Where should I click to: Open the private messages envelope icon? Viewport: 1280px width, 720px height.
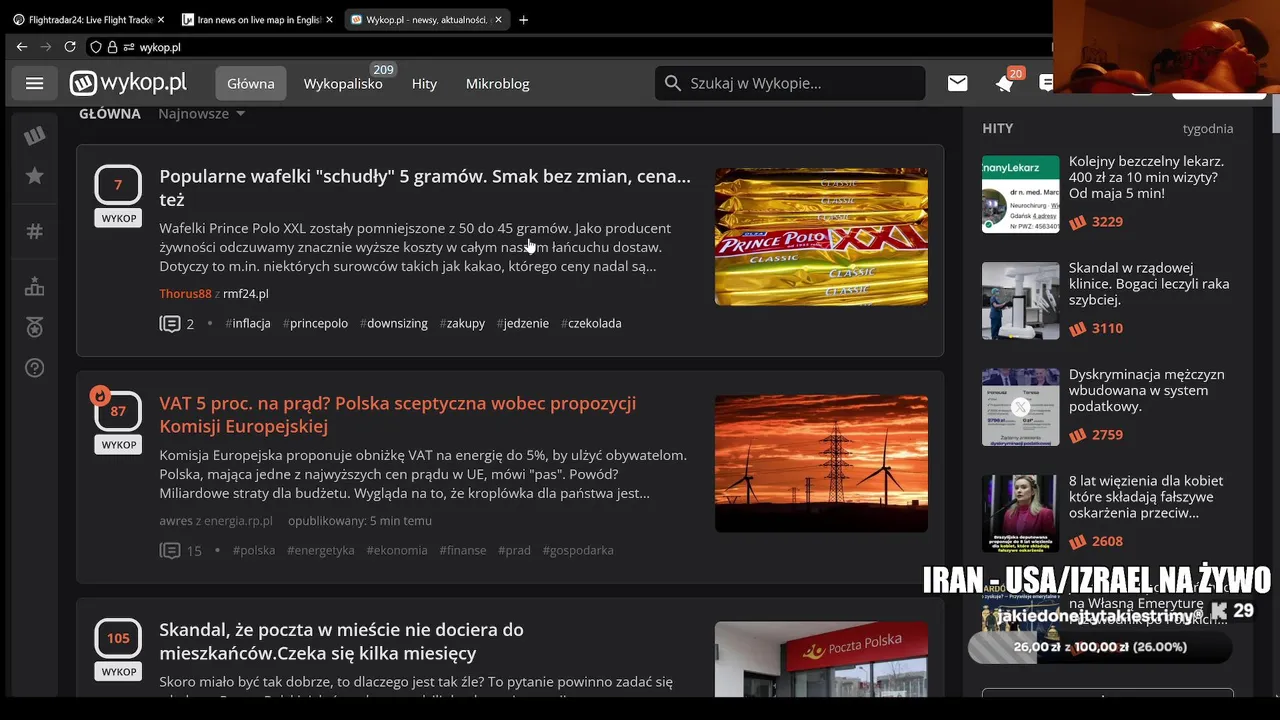958,83
